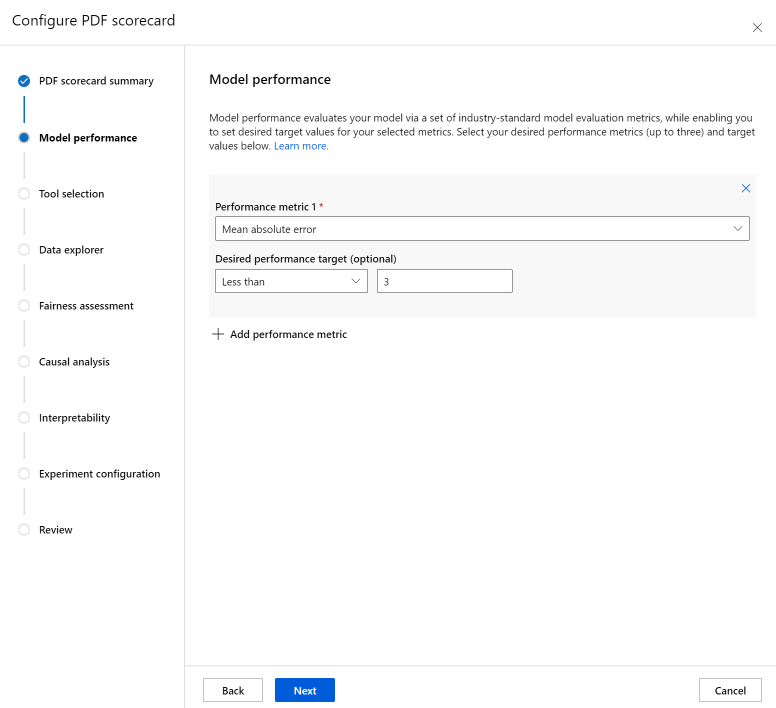776x708 pixels.
Task: Cancel the scorecard configuration
Action: [730, 690]
